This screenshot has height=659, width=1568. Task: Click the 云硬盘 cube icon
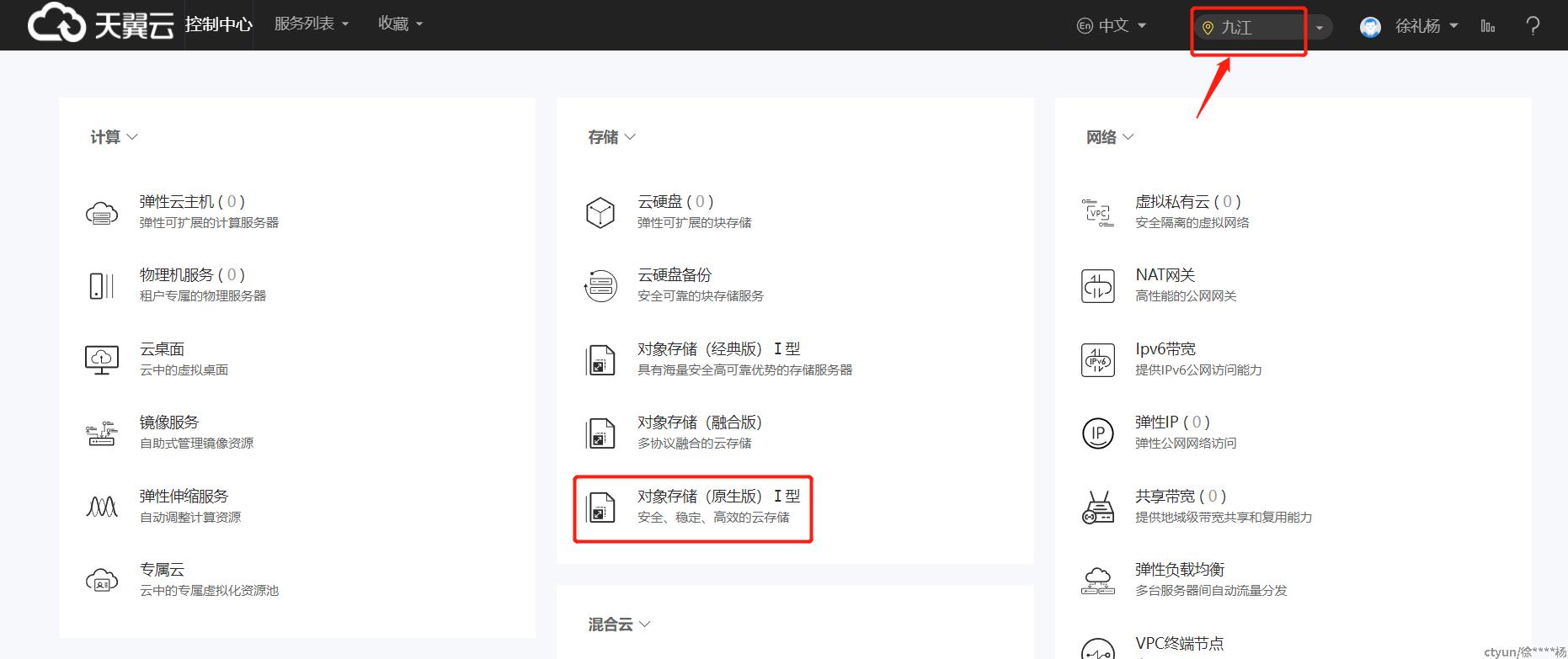[600, 213]
